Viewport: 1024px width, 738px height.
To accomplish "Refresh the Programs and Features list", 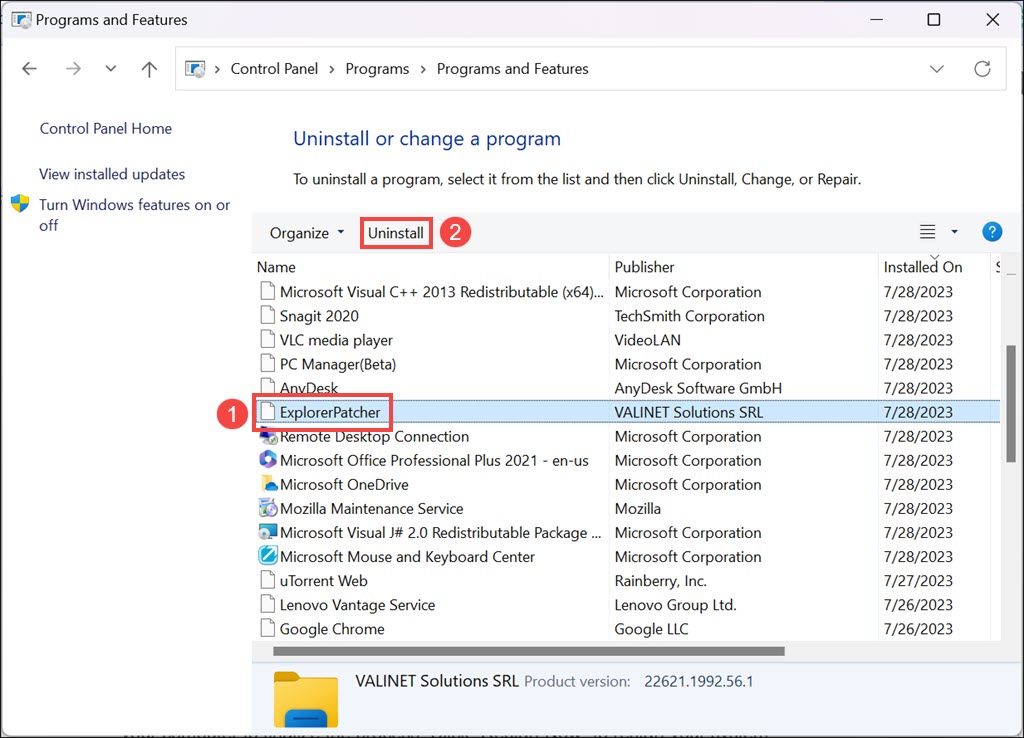I will pos(982,69).
